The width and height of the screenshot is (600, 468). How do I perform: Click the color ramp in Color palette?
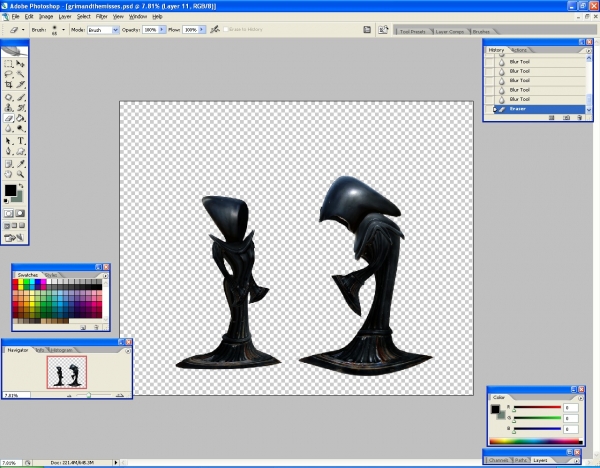(536, 442)
